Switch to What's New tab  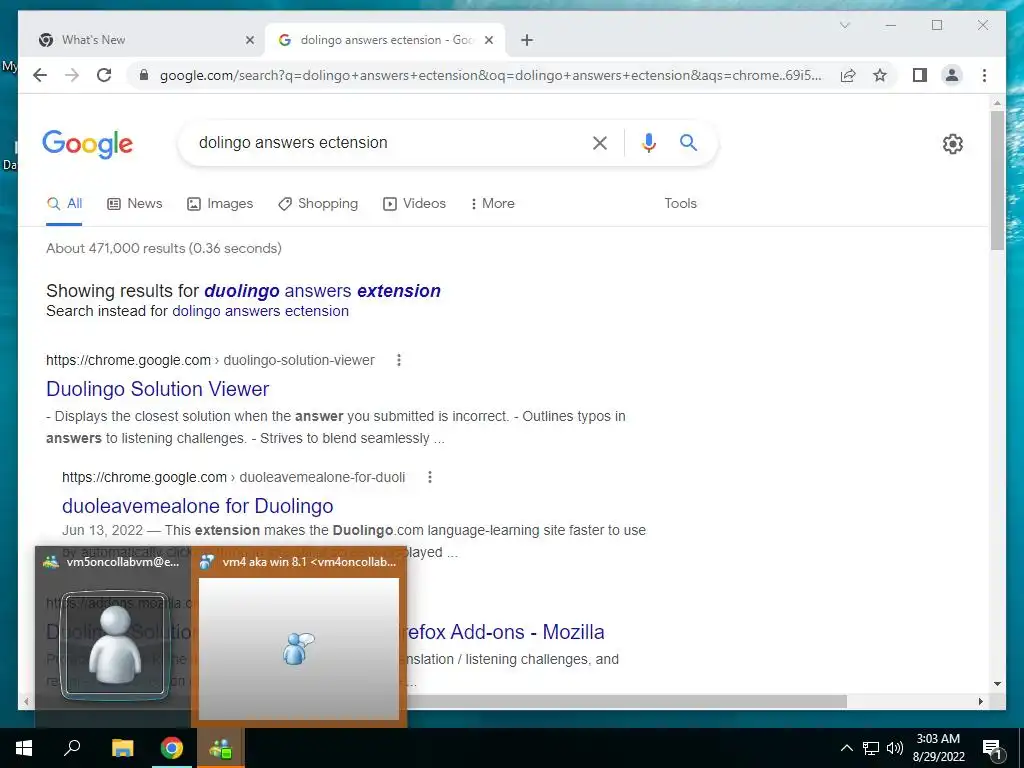click(146, 40)
